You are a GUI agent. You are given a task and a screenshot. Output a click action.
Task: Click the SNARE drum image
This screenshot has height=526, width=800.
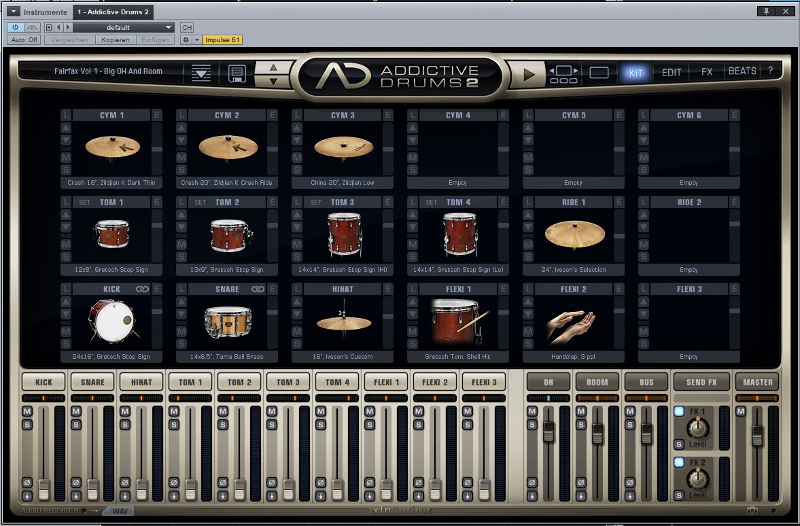tap(228, 322)
